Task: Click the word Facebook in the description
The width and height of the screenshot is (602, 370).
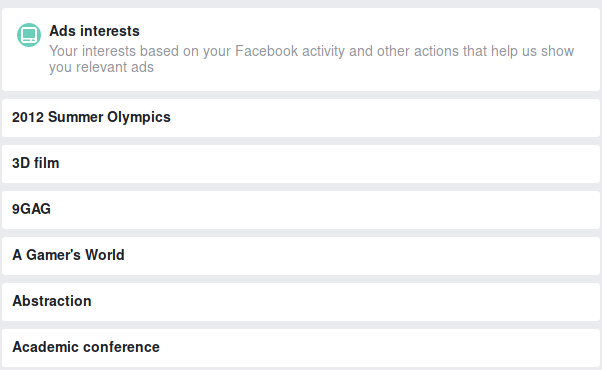Action: point(266,51)
